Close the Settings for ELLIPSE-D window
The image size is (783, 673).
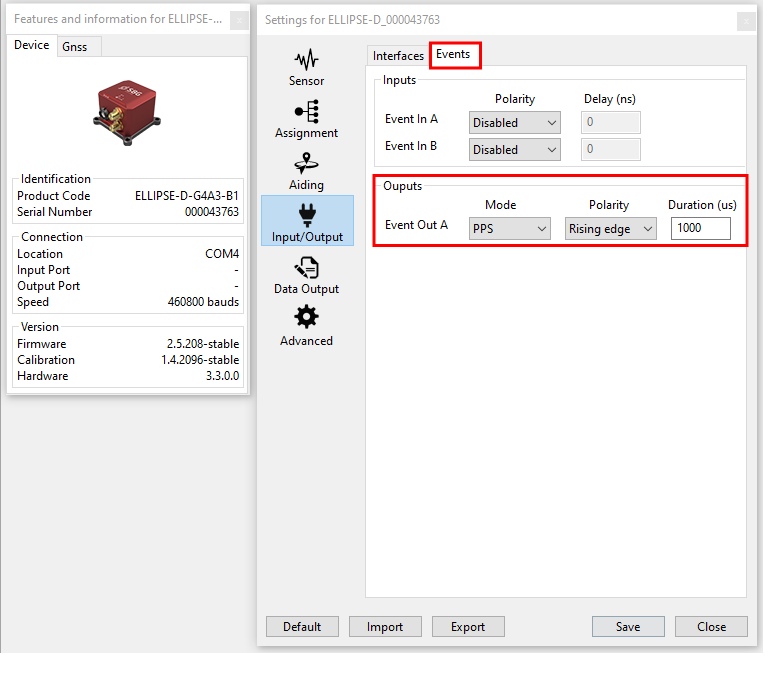point(745,21)
